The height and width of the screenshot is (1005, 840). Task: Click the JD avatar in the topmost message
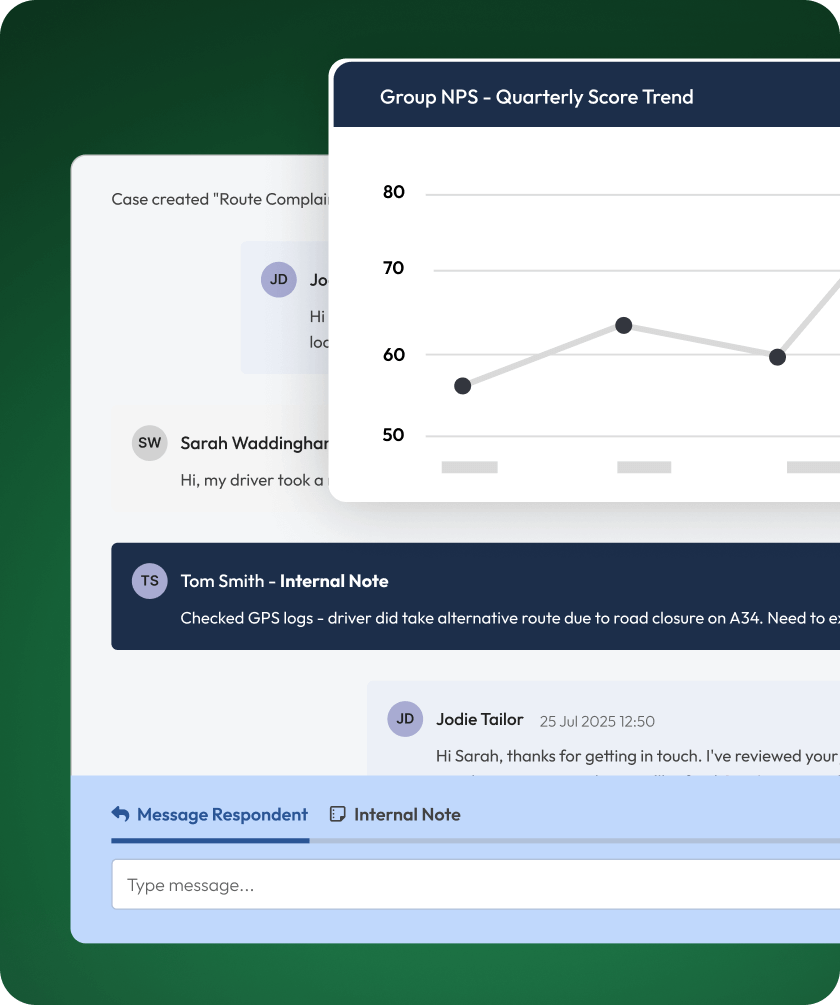coord(278,280)
